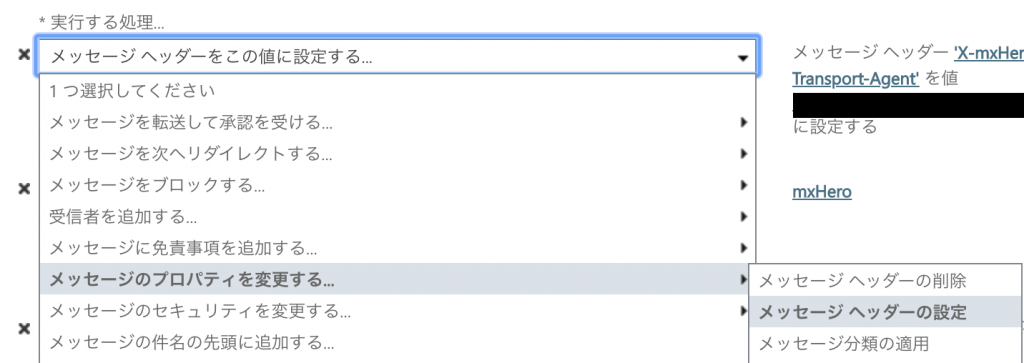Select メッセージのセキュリティを変更する entry
The width and height of the screenshot is (1024, 363).
click(x=397, y=311)
